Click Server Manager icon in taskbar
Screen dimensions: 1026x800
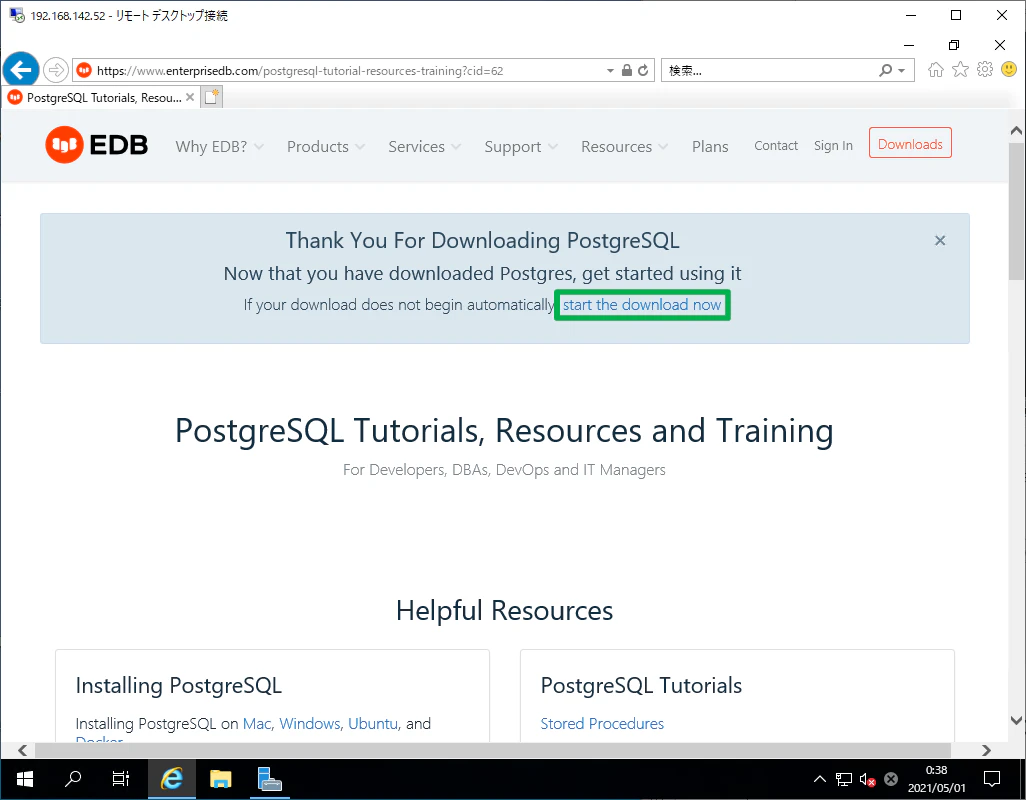(270, 778)
